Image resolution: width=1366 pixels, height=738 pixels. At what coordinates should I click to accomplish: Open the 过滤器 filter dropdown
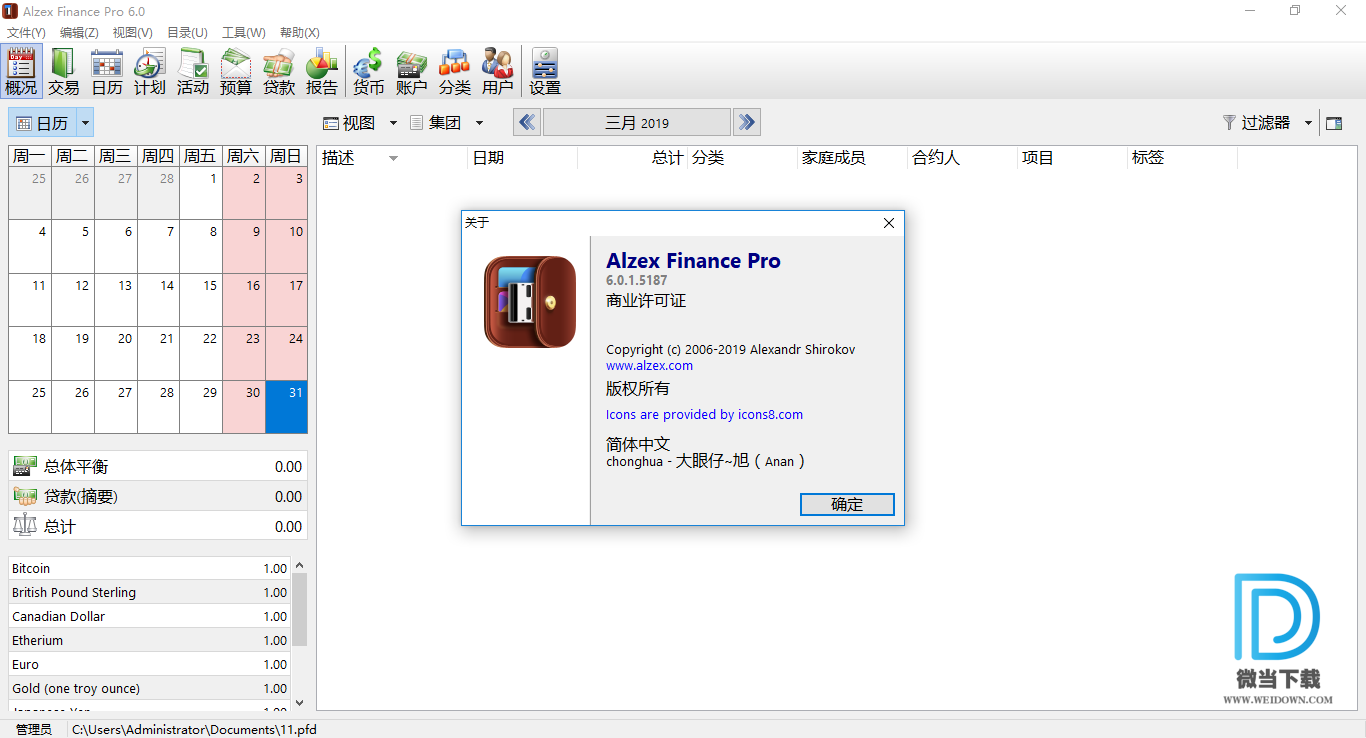pyautogui.click(x=1267, y=123)
